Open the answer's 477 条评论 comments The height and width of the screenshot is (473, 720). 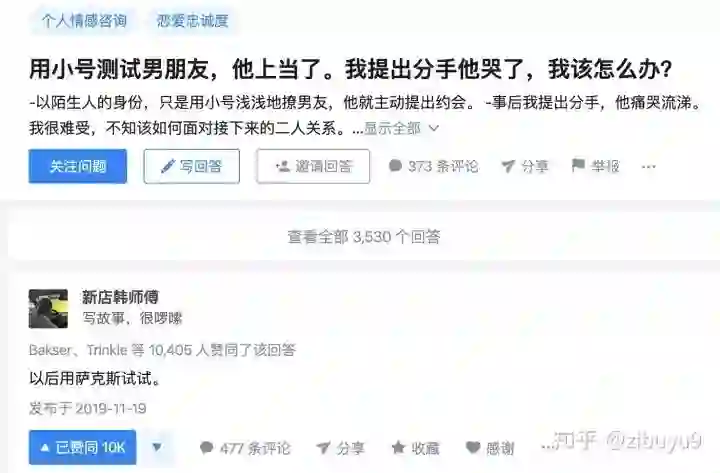(x=245, y=448)
